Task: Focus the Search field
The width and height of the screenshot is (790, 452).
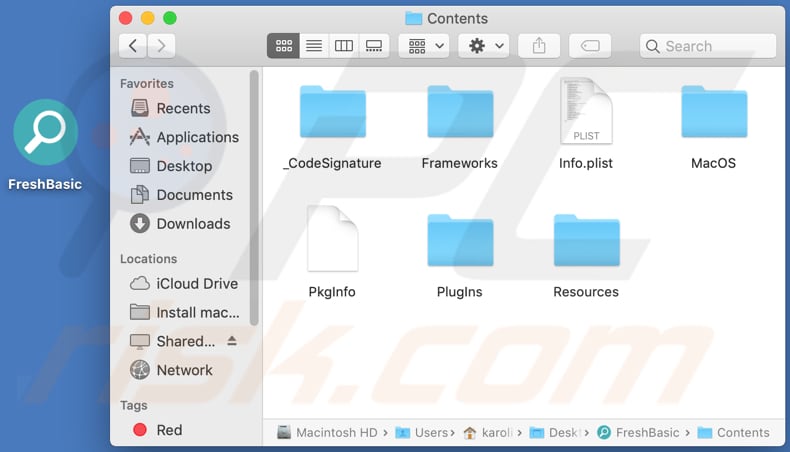Action: point(708,46)
